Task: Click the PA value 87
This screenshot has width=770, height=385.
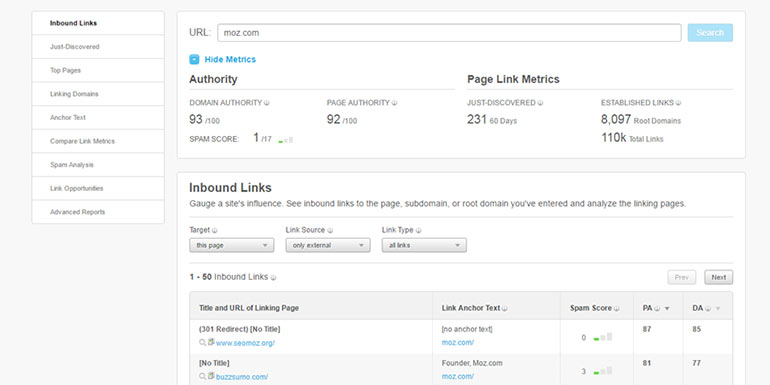Action: (x=647, y=330)
